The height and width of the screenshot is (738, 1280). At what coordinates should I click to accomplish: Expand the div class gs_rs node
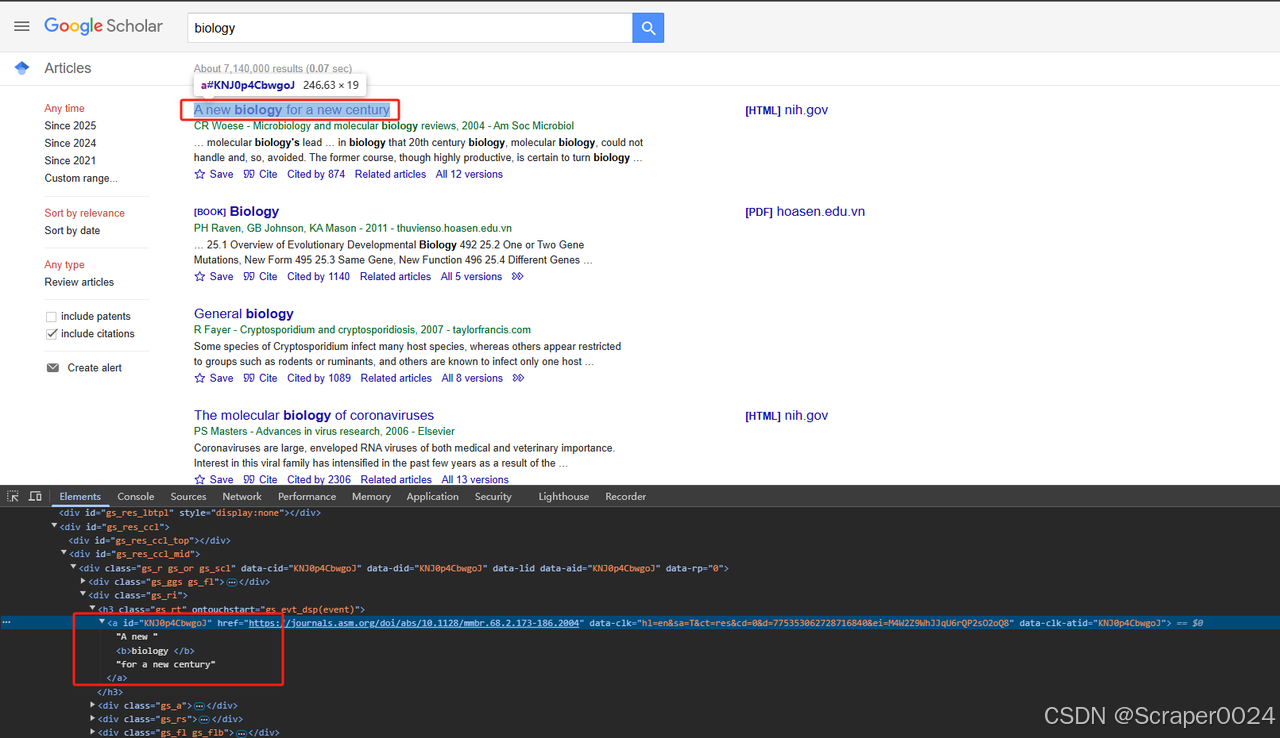93,719
